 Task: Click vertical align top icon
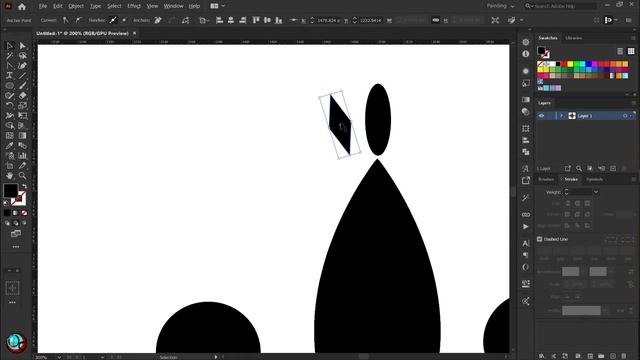[256, 20]
